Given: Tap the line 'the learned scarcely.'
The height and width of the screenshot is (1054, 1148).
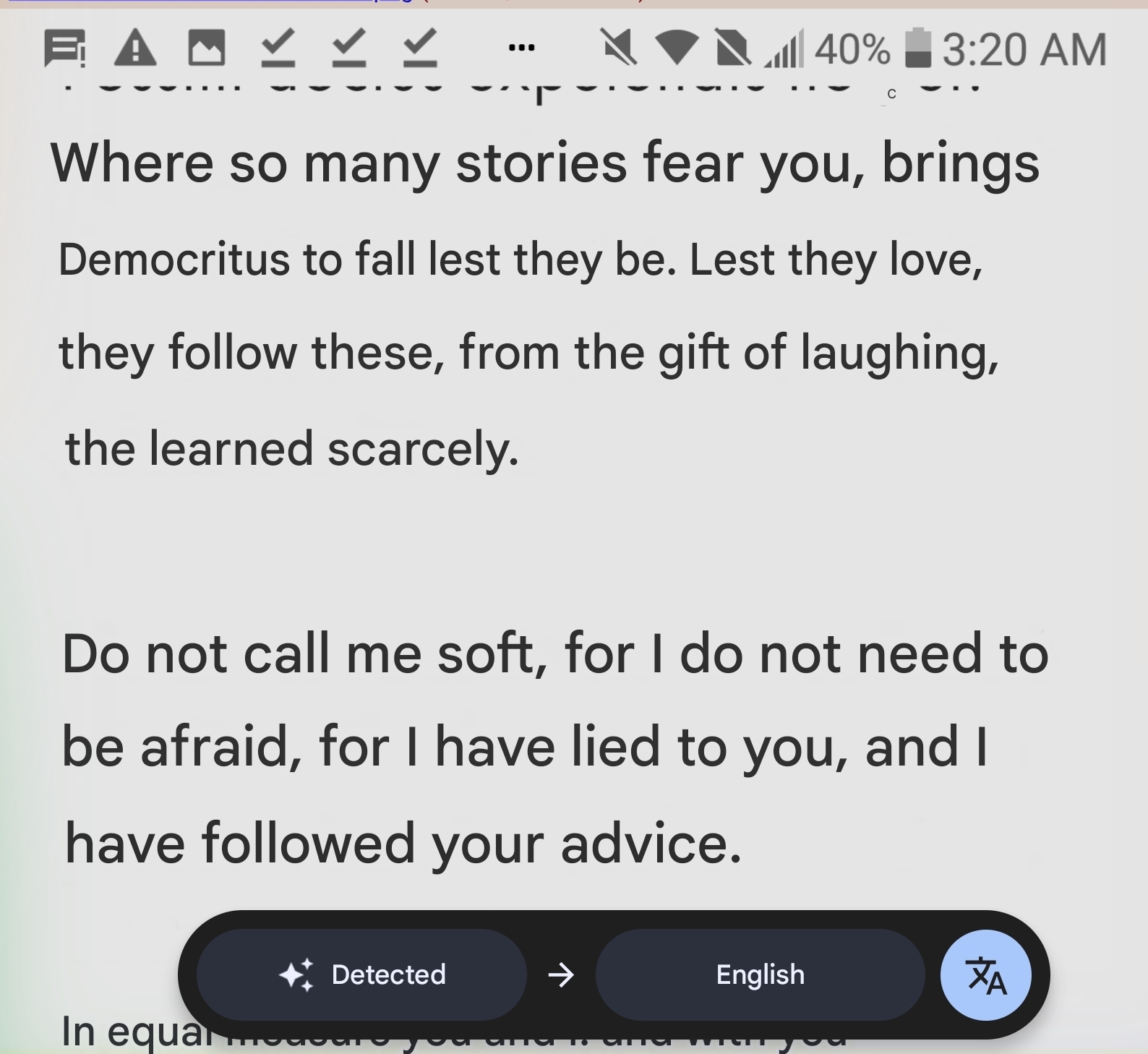Looking at the screenshot, I should click(292, 449).
